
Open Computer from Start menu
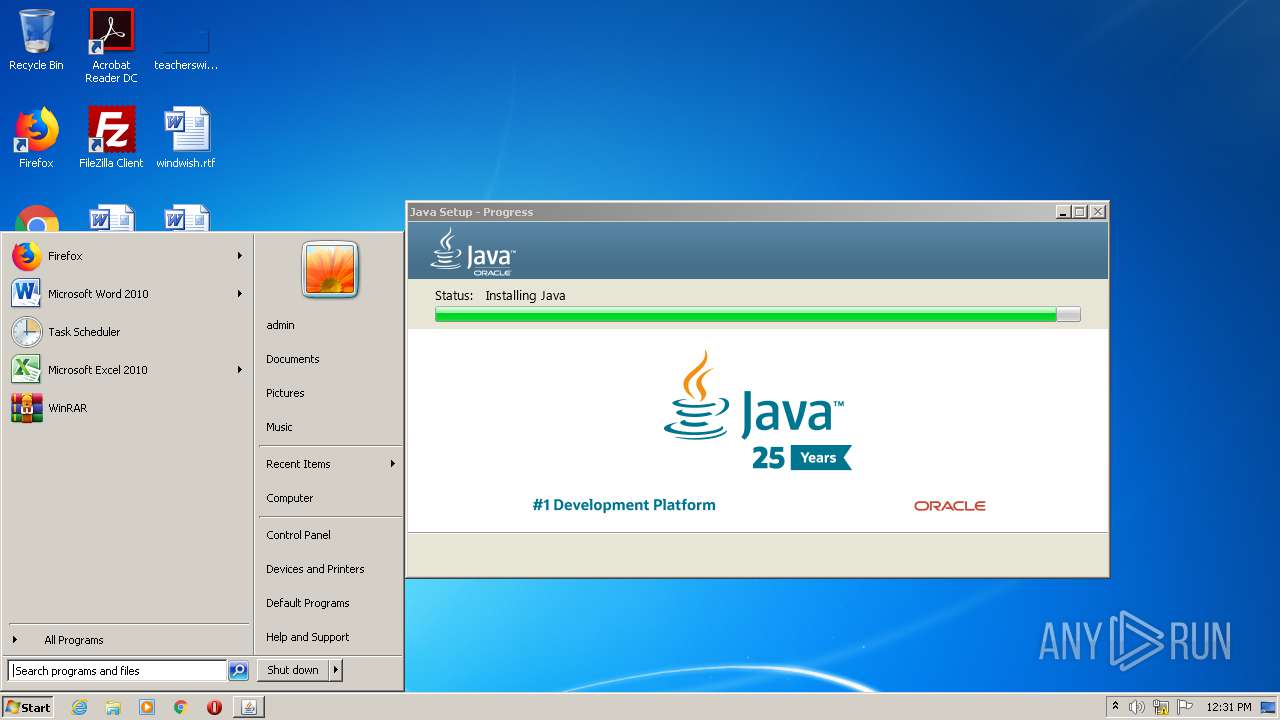(x=289, y=498)
